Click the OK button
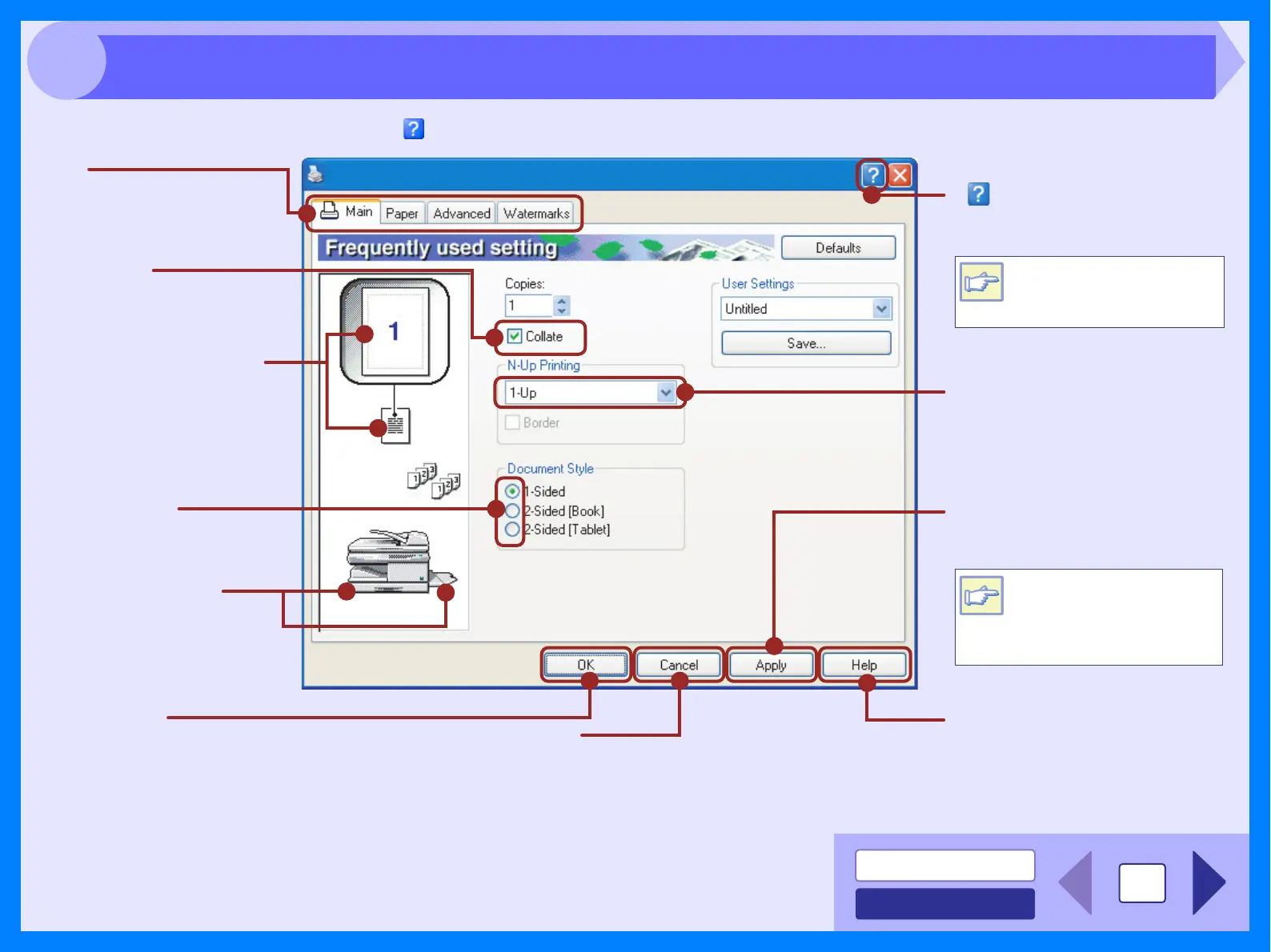The width and height of the screenshot is (1271, 952). (586, 665)
